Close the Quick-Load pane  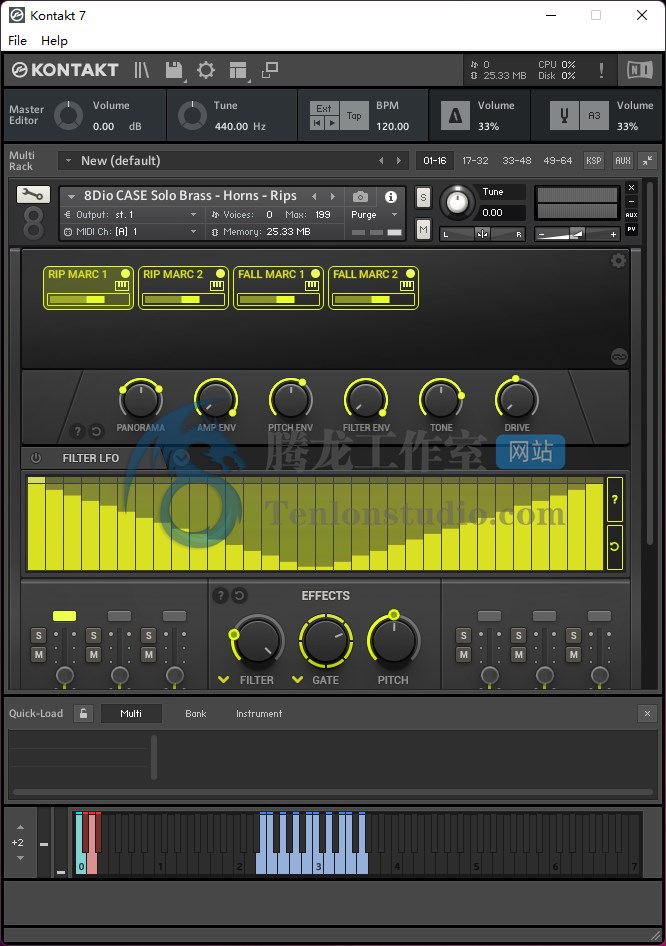(647, 714)
